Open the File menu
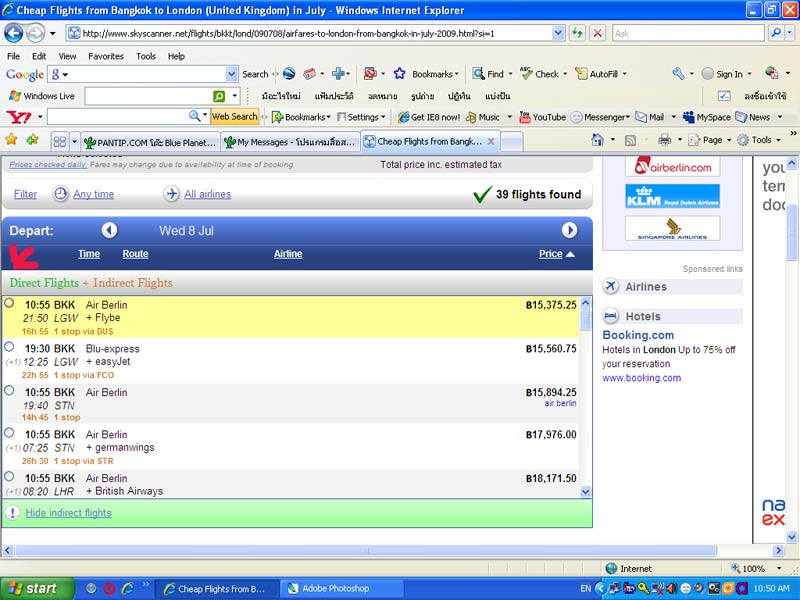 (13, 56)
